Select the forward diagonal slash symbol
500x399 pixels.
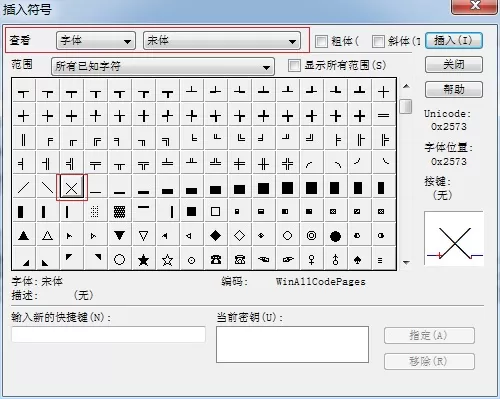[24, 188]
